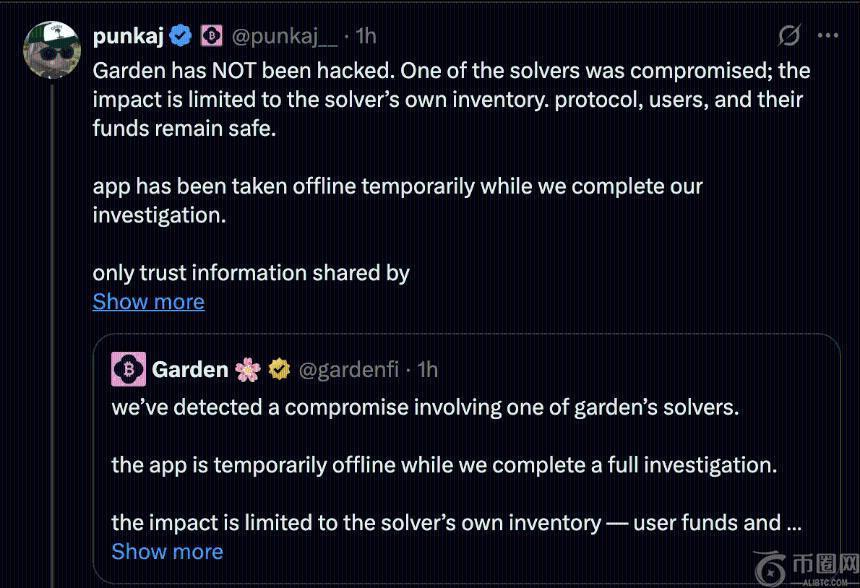
Task: Click the flower emoji beside Garden
Action: [247, 369]
